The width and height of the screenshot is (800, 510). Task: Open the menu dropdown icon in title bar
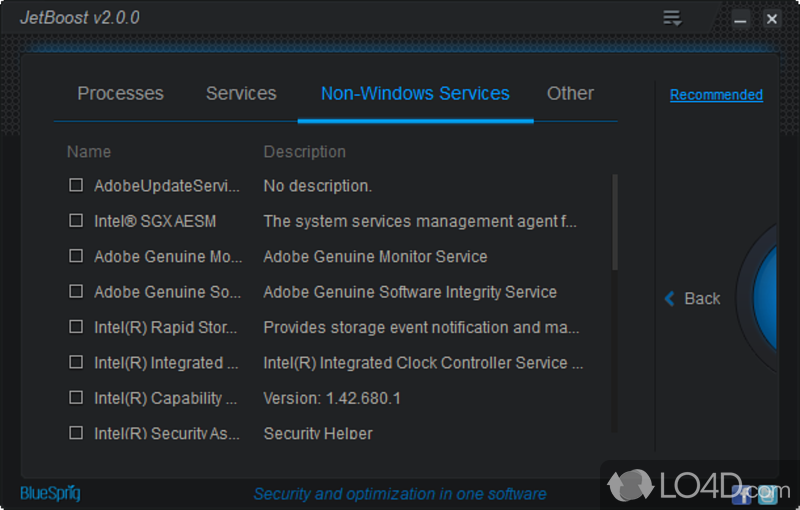click(672, 18)
